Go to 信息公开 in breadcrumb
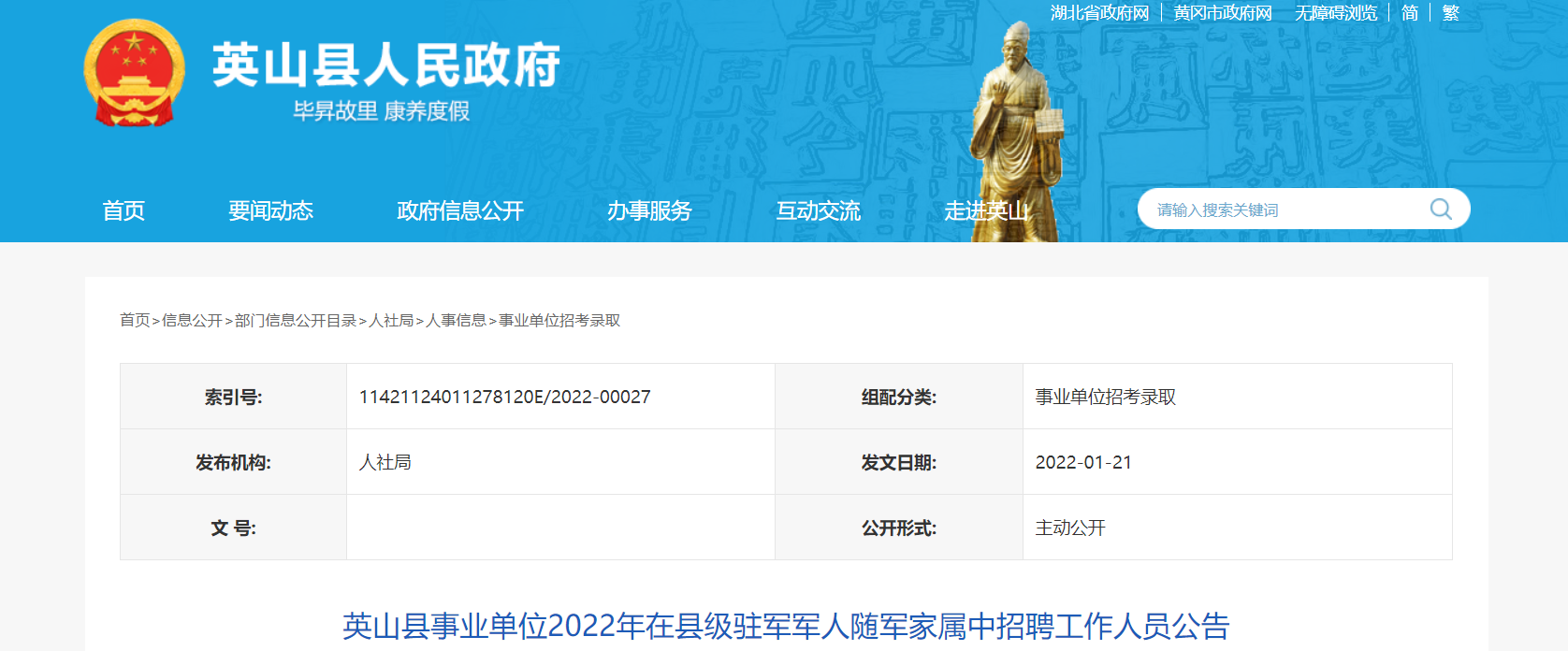This screenshot has width=1568, height=651. coord(192,320)
